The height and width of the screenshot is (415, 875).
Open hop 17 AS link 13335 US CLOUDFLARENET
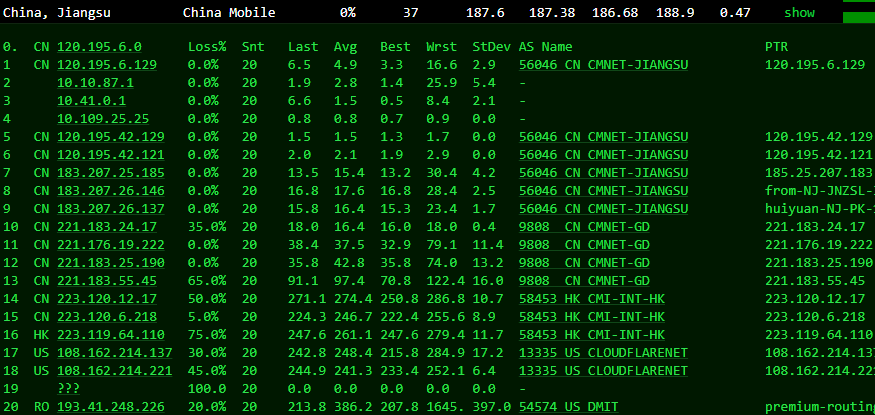click(603, 353)
